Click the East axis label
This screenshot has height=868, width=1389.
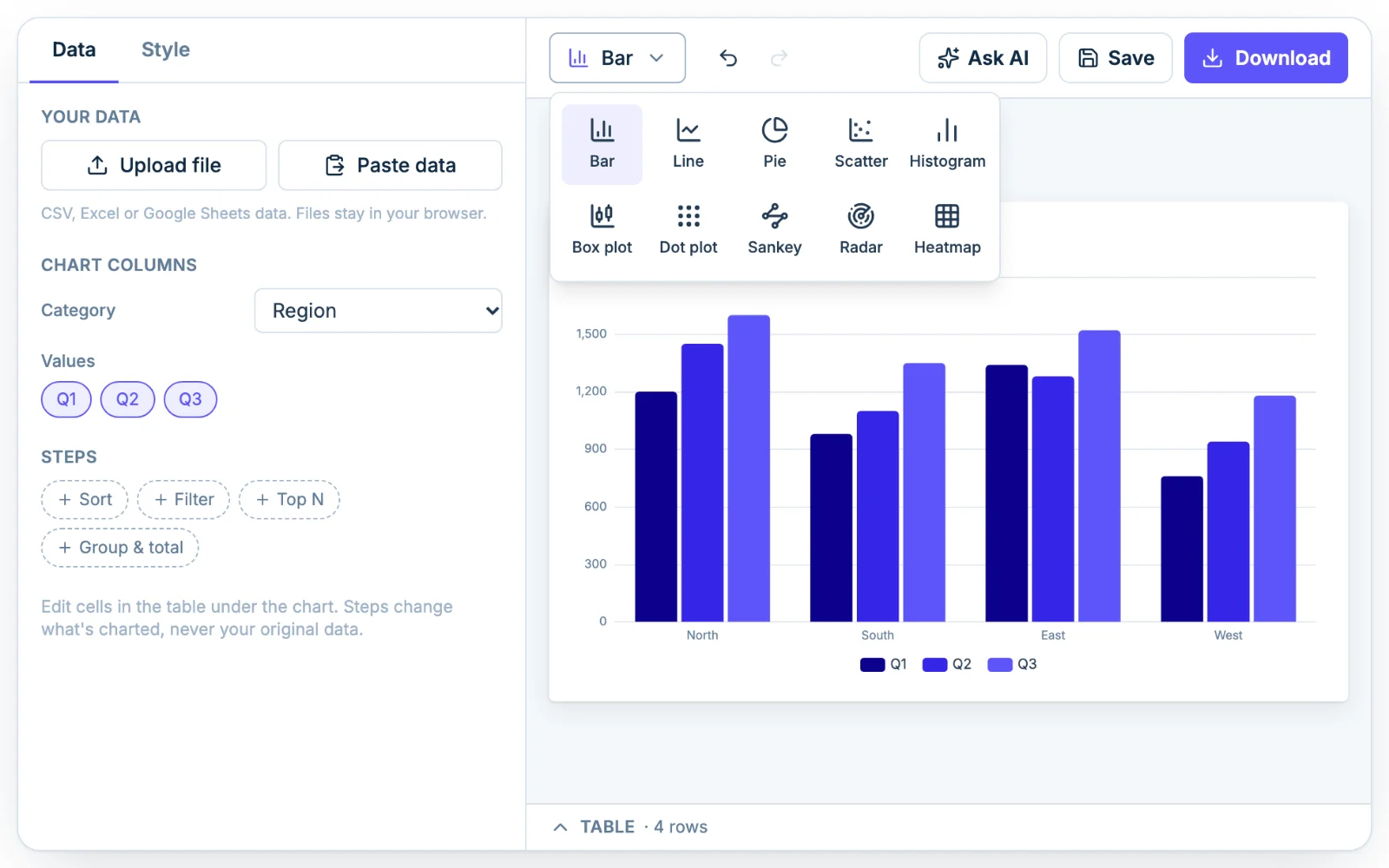tap(1053, 635)
